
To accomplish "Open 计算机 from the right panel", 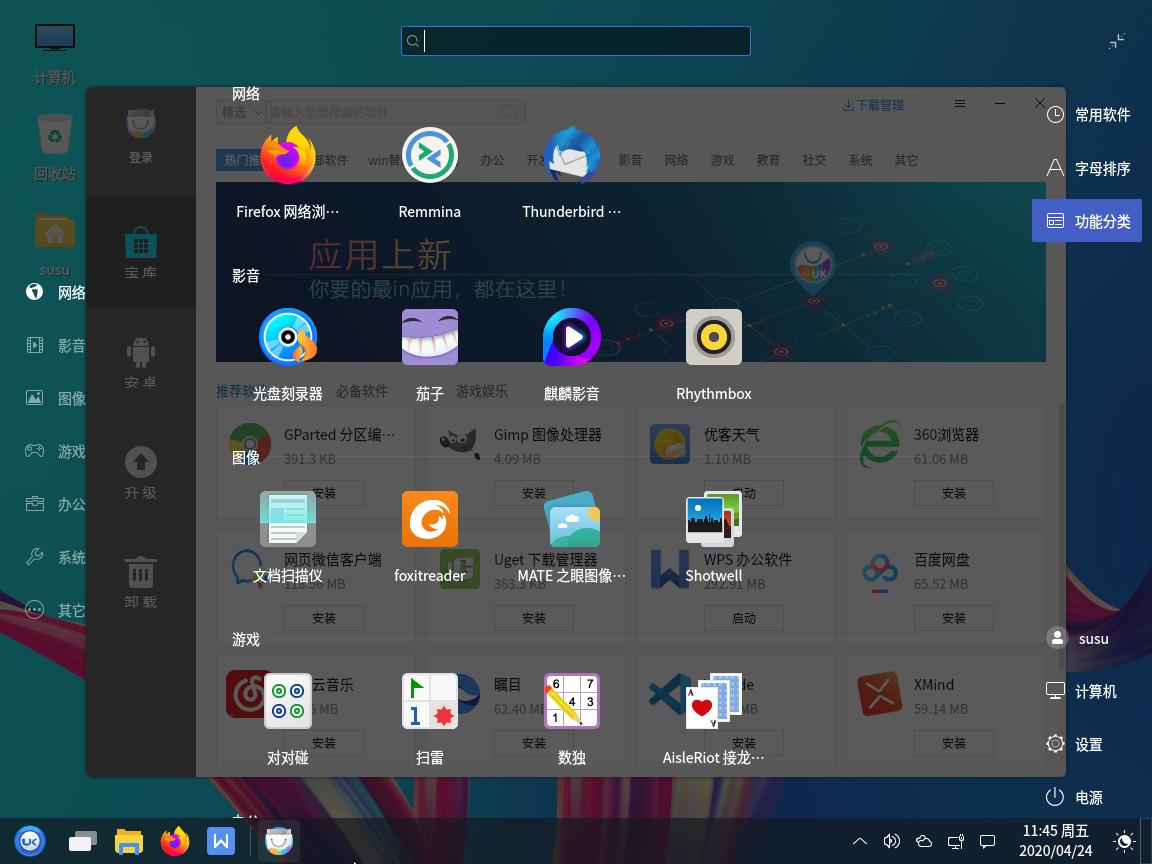I will tap(1081, 691).
